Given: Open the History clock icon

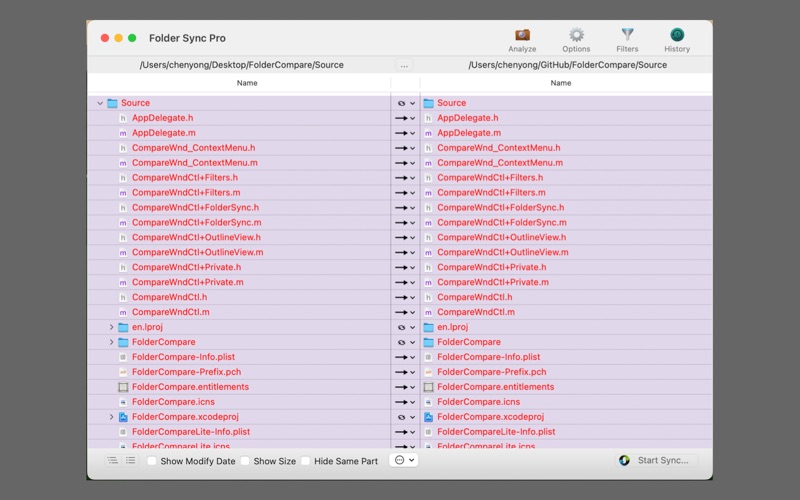Looking at the screenshot, I should point(677,35).
